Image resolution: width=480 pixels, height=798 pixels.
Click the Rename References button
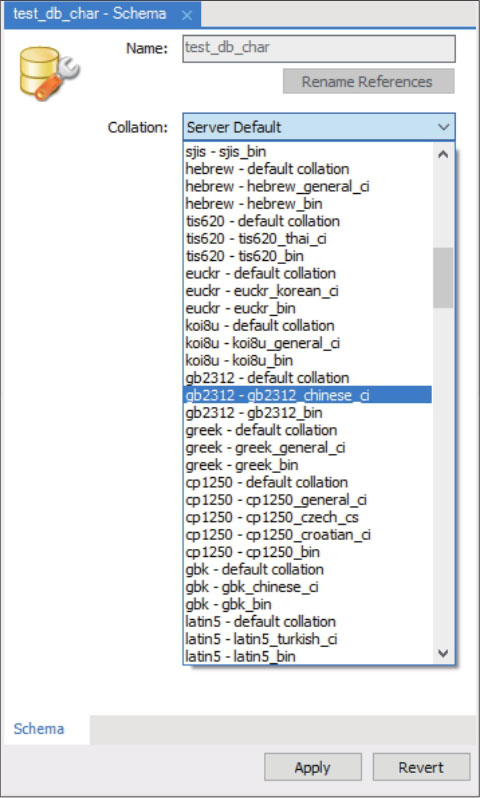tap(369, 81)
